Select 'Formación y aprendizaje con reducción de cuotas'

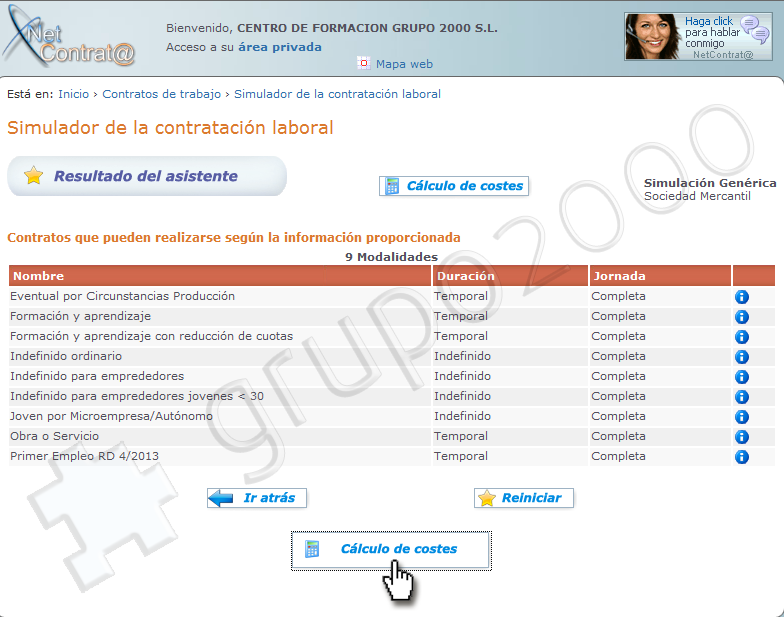(152, 336)
